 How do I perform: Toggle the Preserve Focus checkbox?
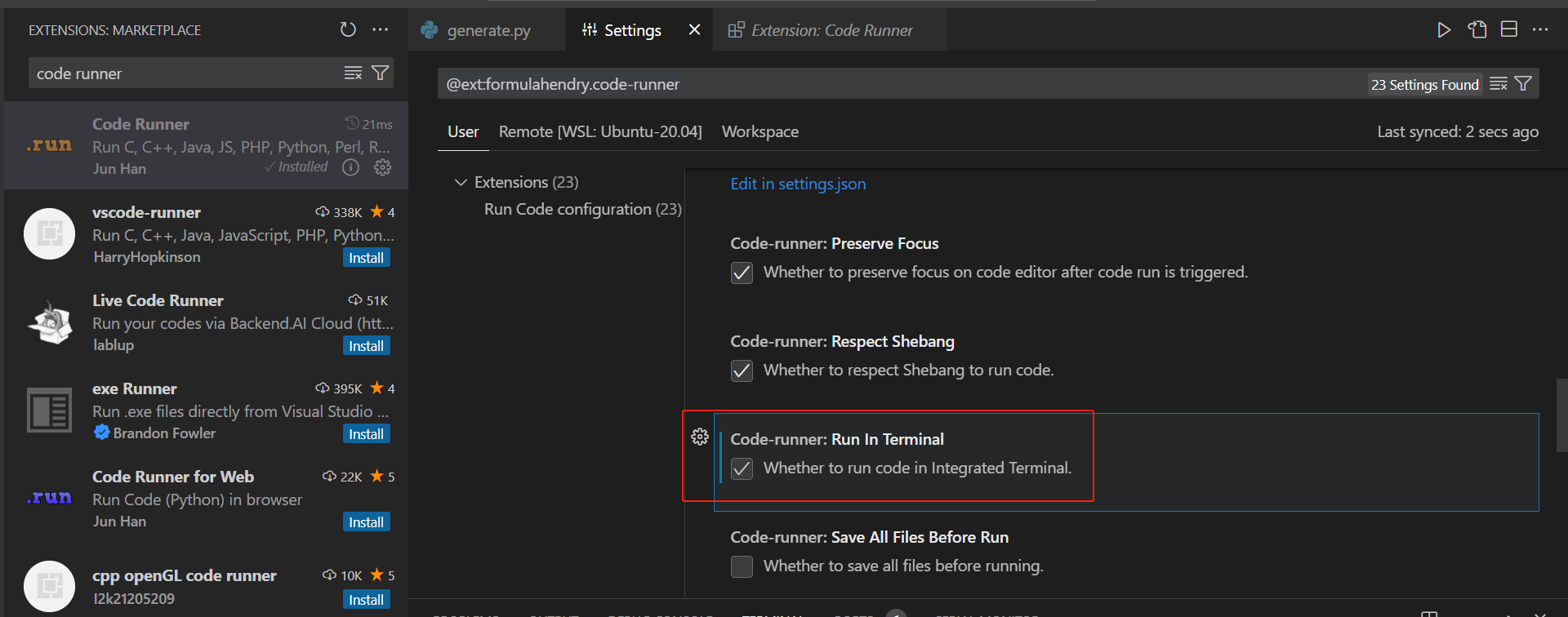[x=742, y=273]
